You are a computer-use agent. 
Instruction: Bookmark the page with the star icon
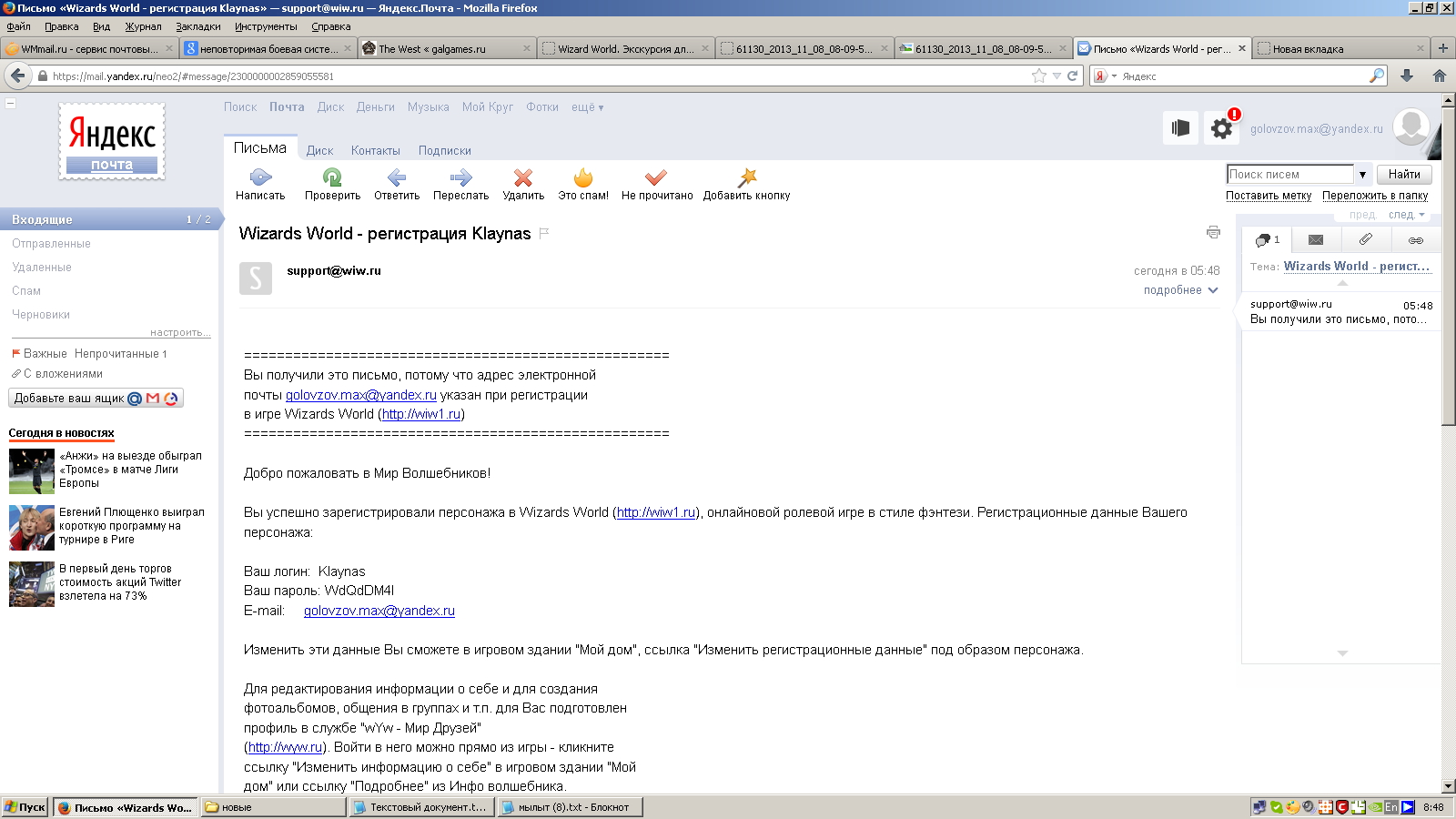click(x=1039, y=76)
